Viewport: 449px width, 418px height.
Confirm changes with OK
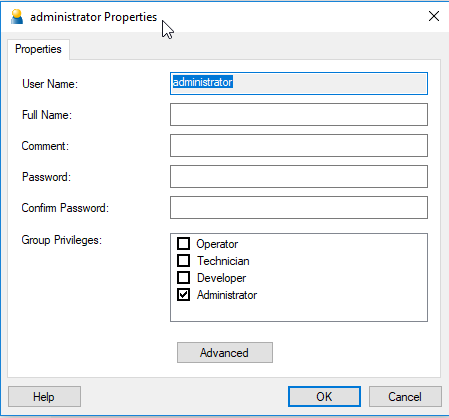click(324, 397)
